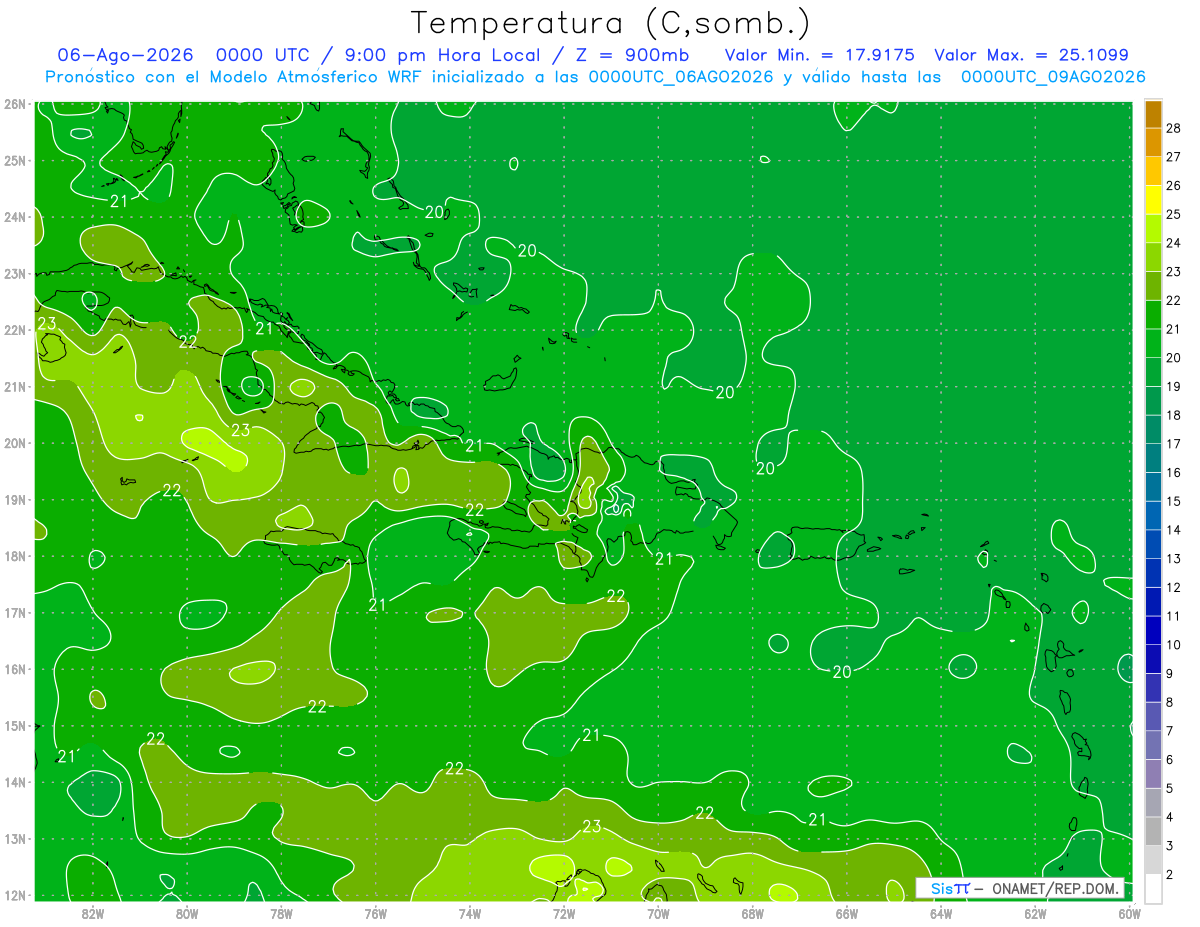Image resolution: width=1200 pixels, height=927 pixels.
Task: Click the yellow swatch between 25 and 26
Action: point(1153,200)
